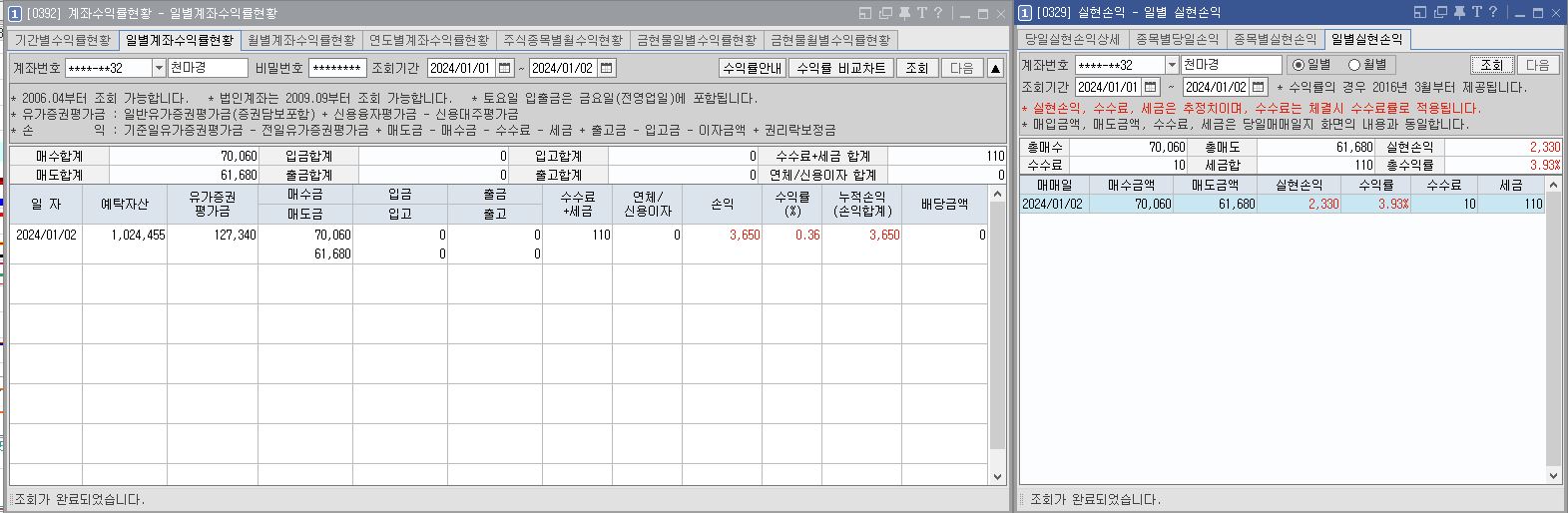Click the 배당금액 column header
This screenshot has height=513, width=1568.
(944, 204)
